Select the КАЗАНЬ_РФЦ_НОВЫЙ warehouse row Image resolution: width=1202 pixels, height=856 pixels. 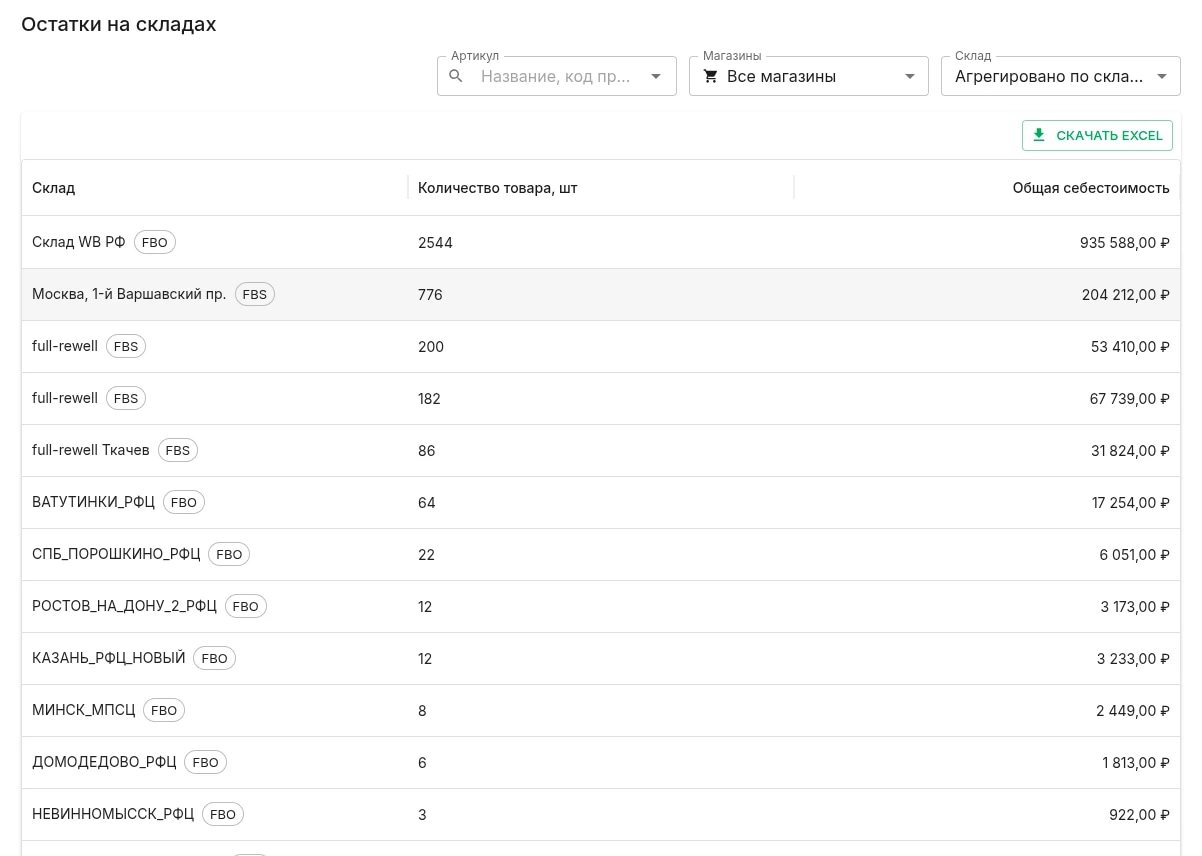[x=601, y=658]
